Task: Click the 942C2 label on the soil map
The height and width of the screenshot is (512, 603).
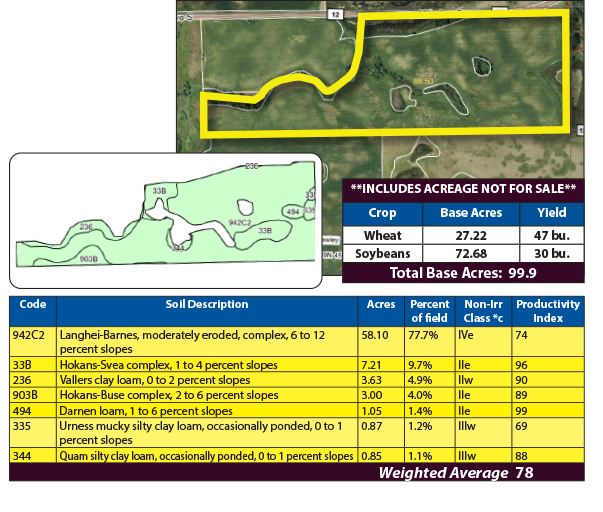Action: click(x=240, y=221)
